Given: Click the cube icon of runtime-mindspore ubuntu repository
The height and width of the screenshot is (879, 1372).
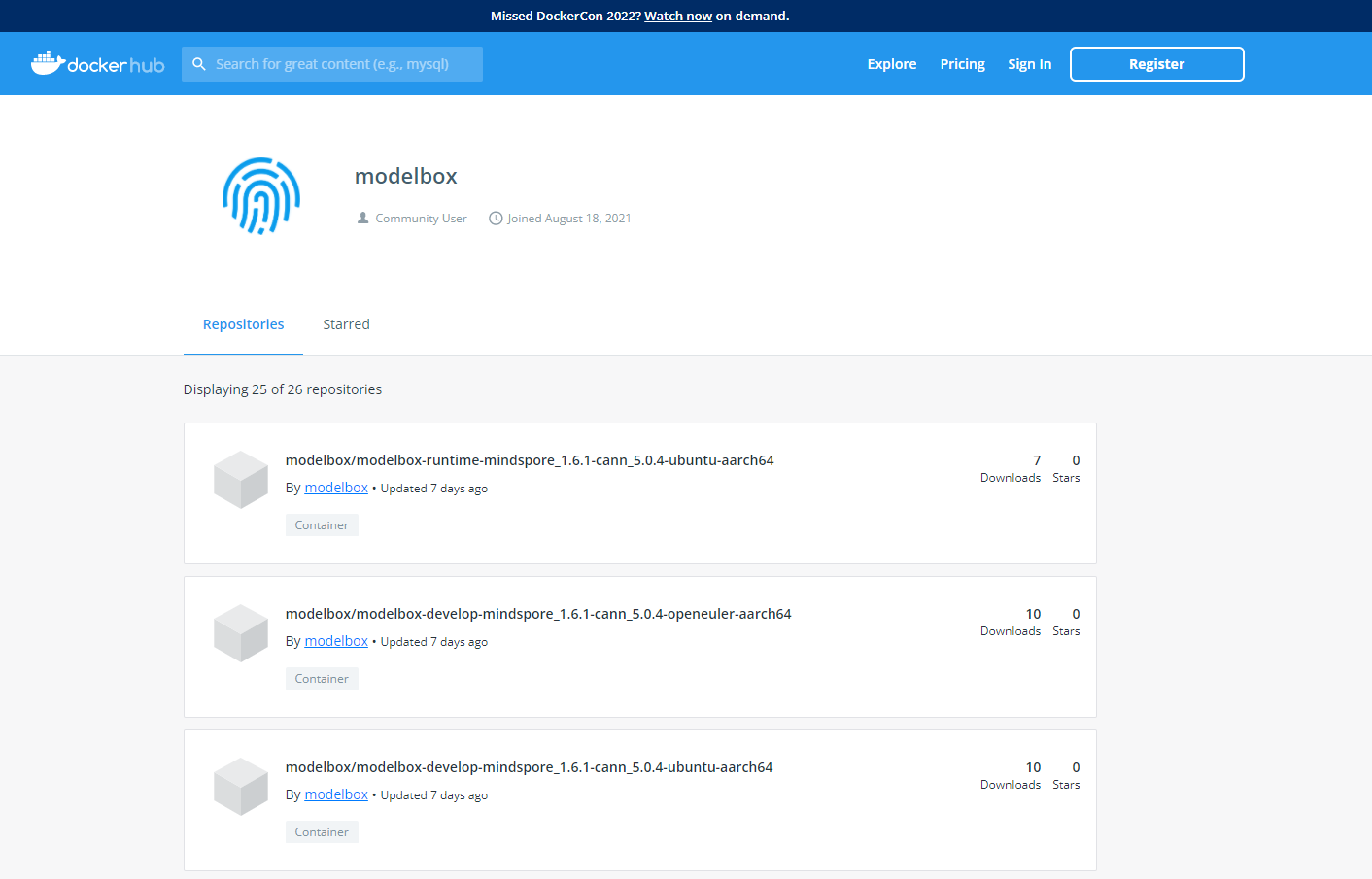Looking at the screenshot, I should coord(241,480).
